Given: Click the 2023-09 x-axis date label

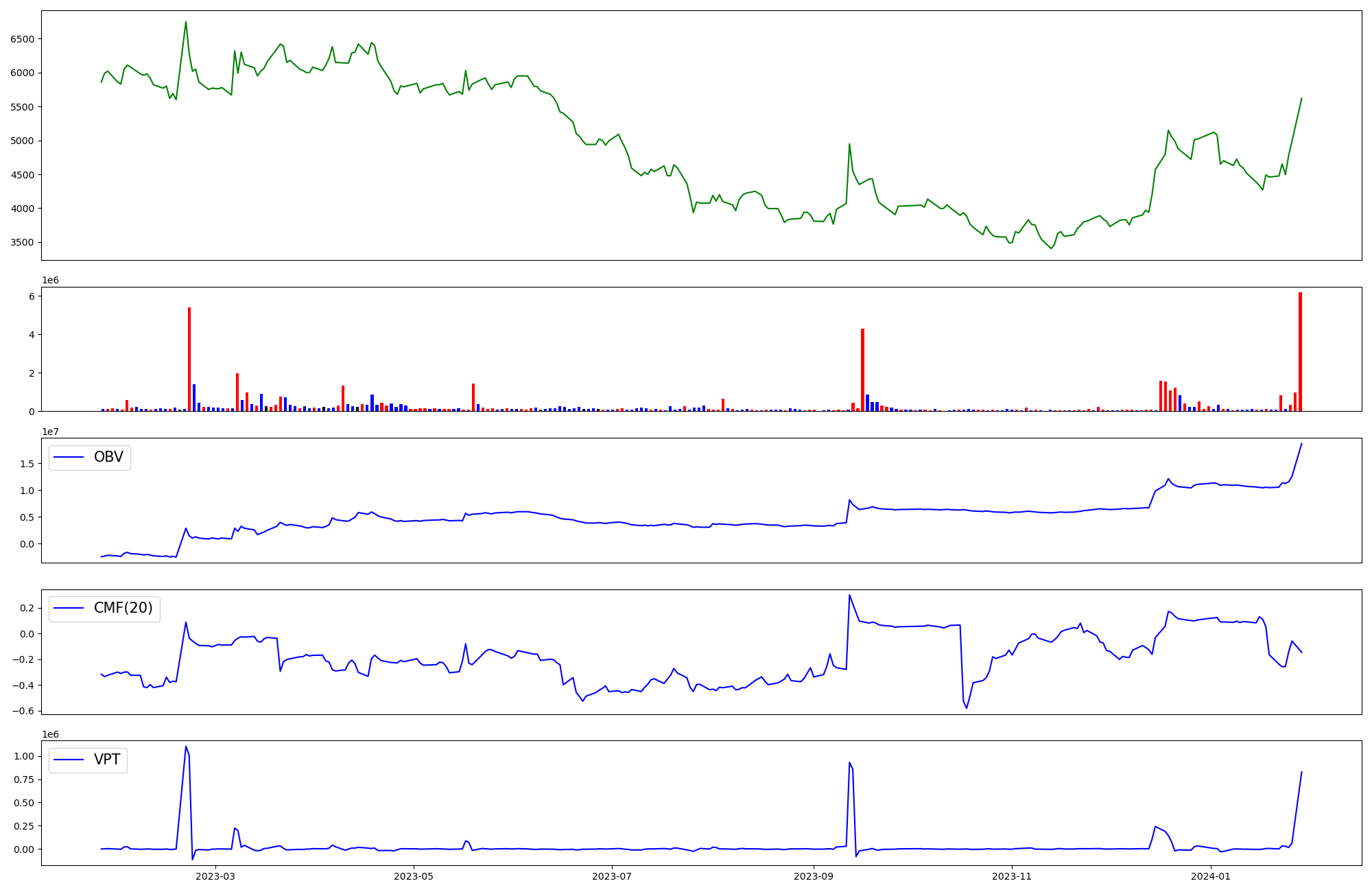Looking at the screenshot, I should (x=814, y=876).
